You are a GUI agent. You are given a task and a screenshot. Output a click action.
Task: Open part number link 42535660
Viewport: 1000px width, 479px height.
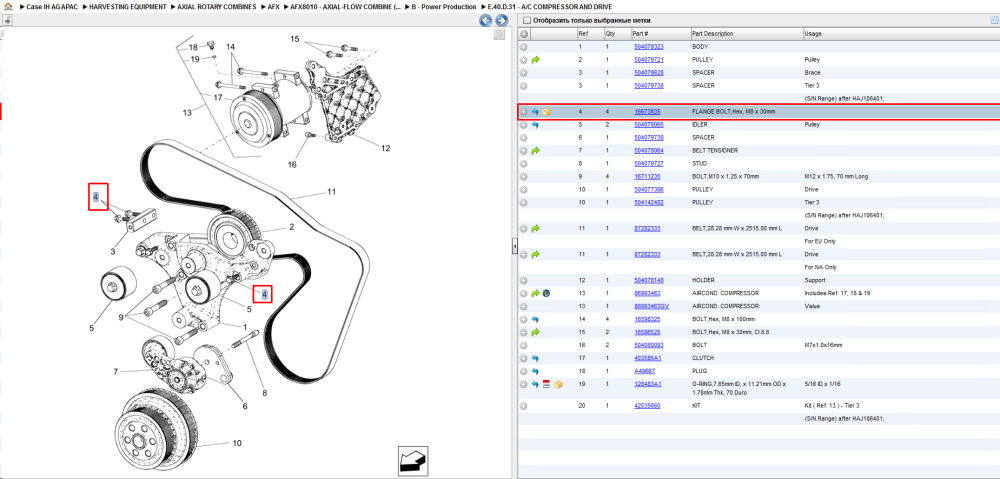(x=647, y=406)
